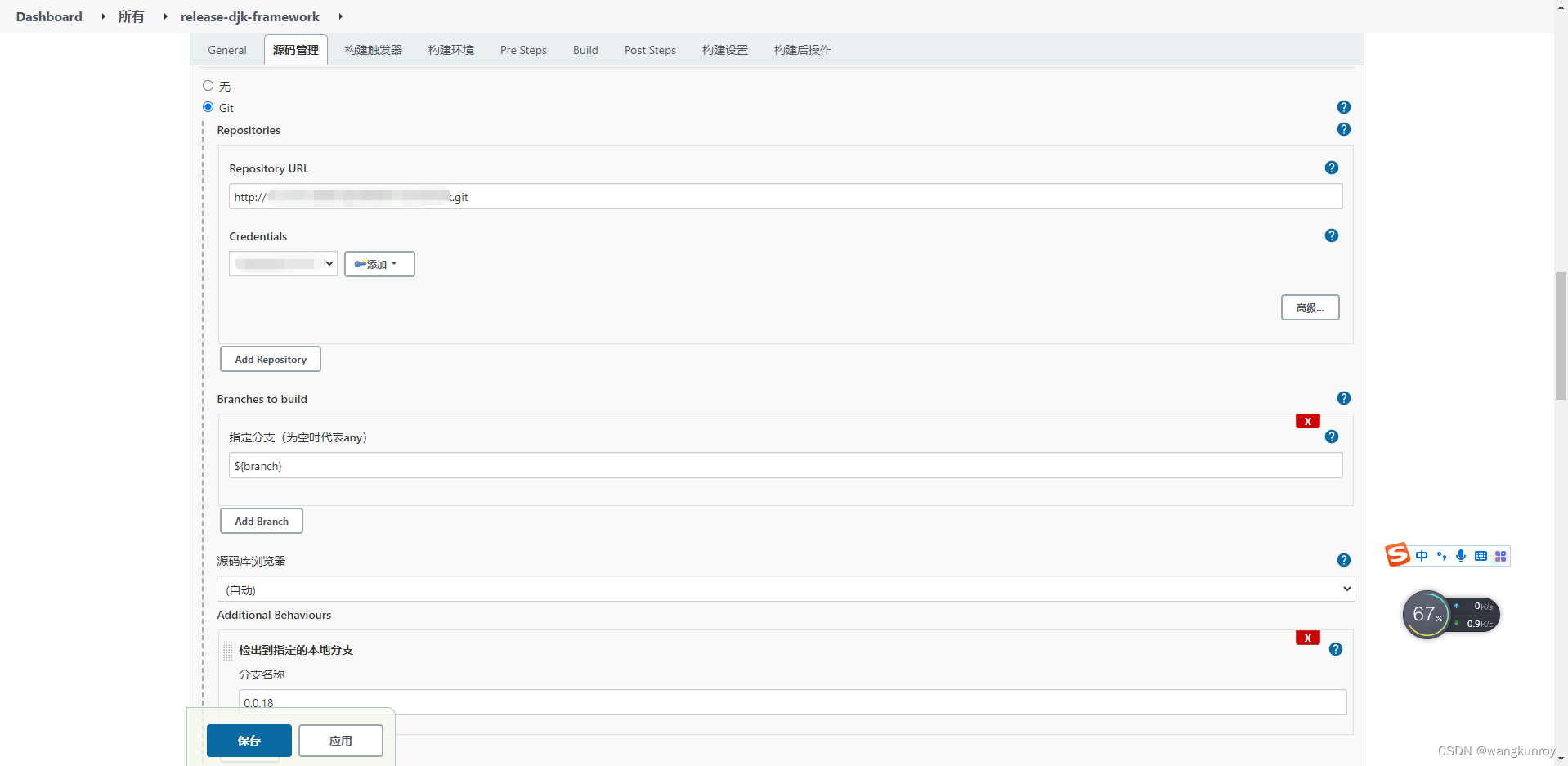Switch to the 构建触发器 tab

click(x=374, y=50)
